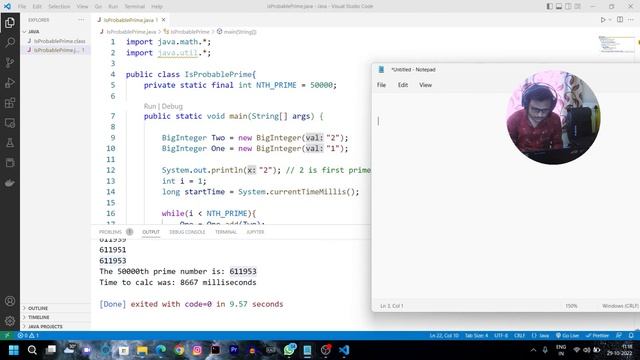Open the Explorer view in activity bar
The width and height of the screenshot is (640, 360).
click(x=10, y=22)
